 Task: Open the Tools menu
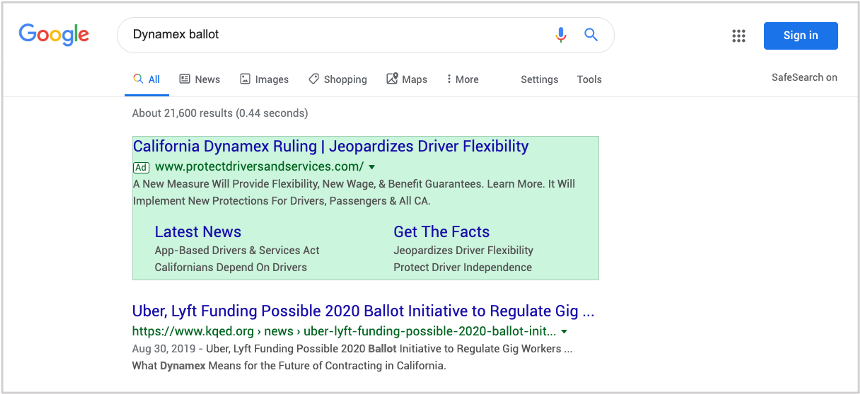(589, 80)
